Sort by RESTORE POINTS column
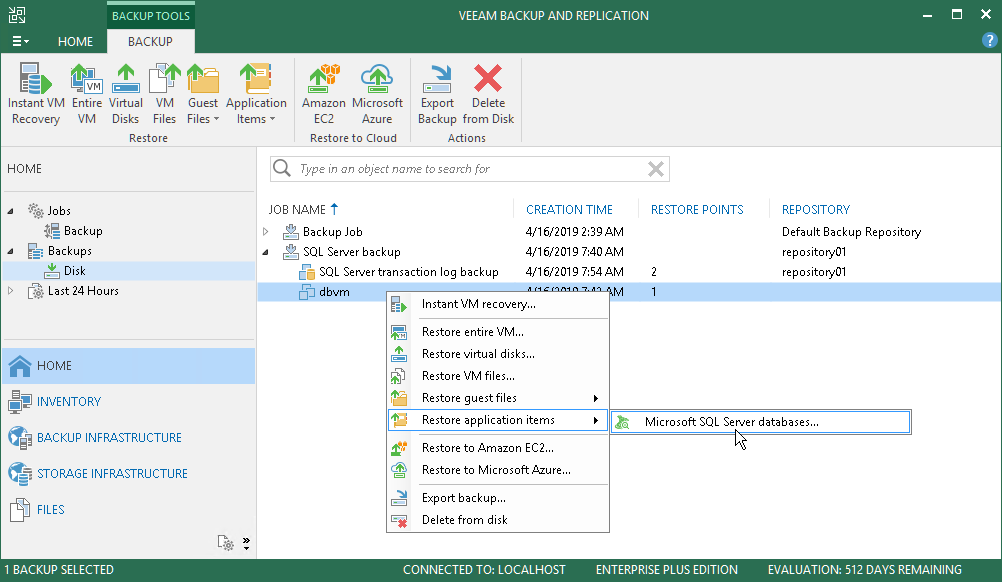This screenshot has width=1002, height=582. coord(697,210)
